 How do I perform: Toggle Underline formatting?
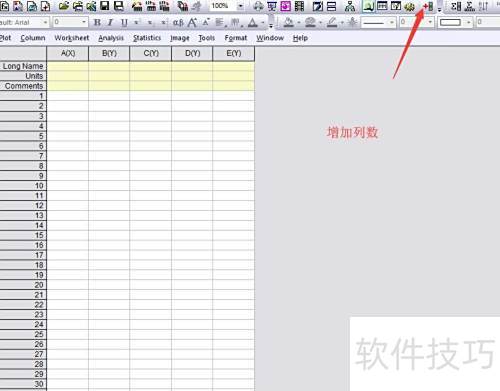(124, 22)
